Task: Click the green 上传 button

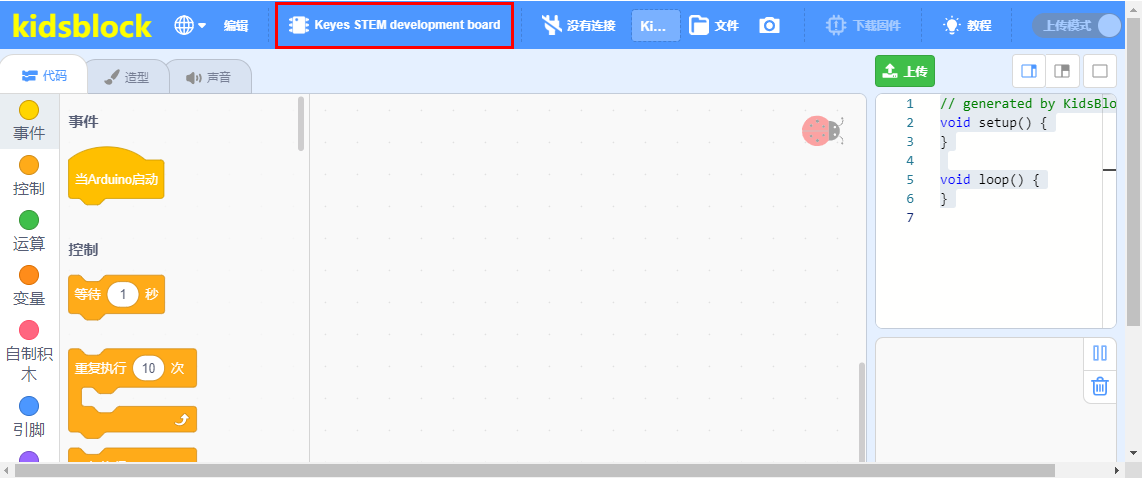Action: (905, 71)
